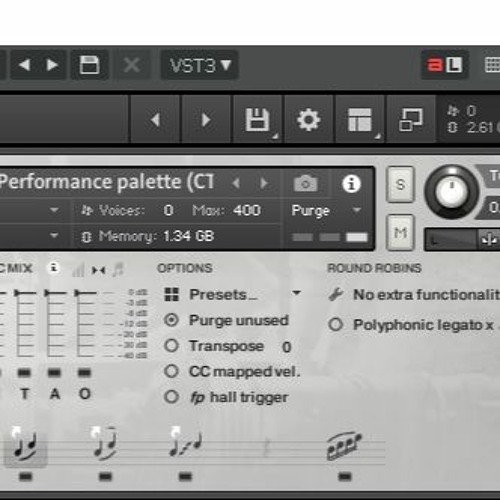
Task: Expand dropdown arrow left of Memory
Action: 54,236
